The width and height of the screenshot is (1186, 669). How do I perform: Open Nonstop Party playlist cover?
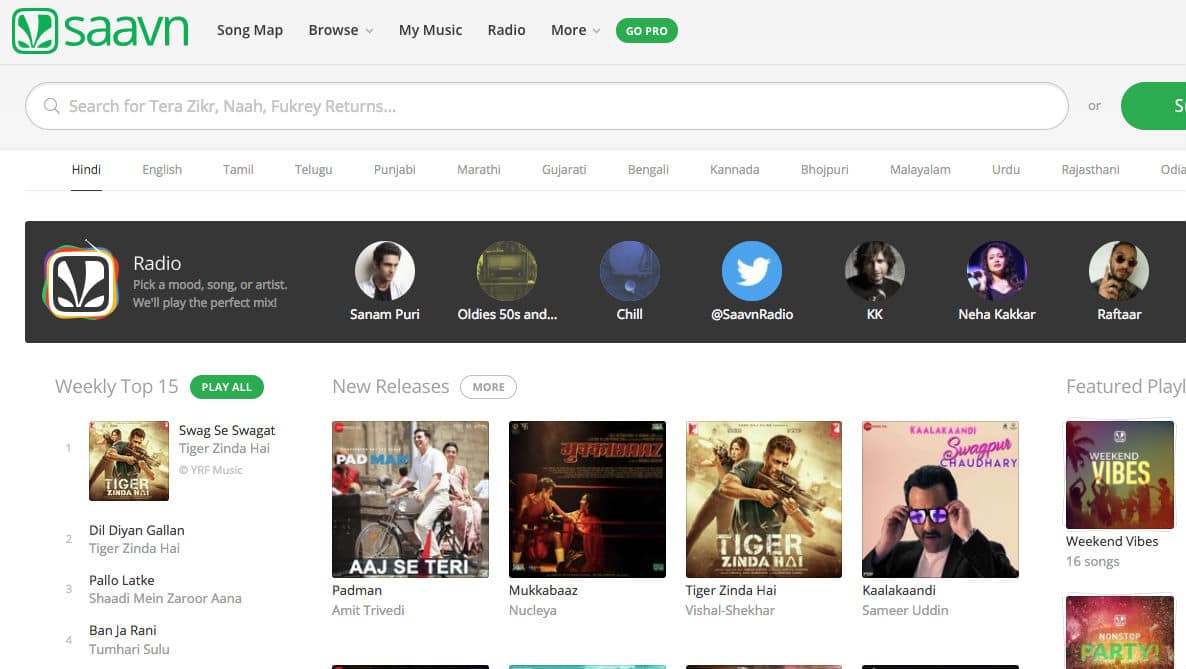point(1119,632)
